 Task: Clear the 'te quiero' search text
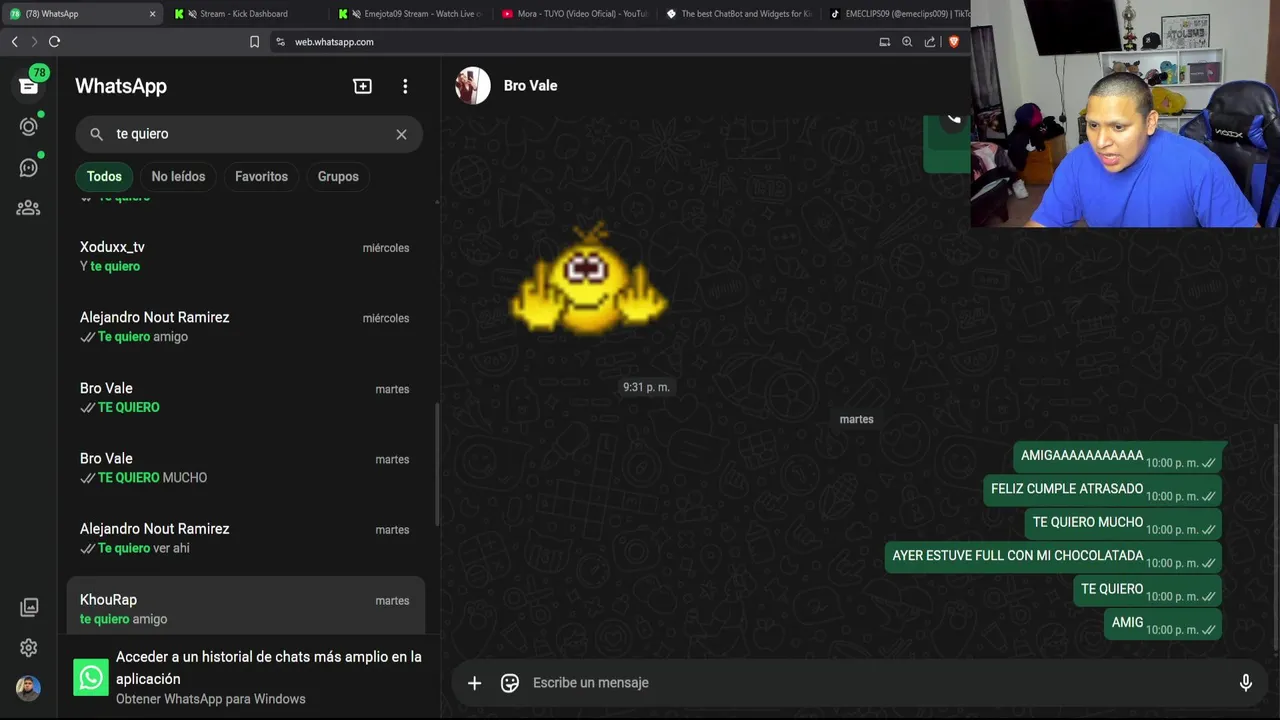401,134
